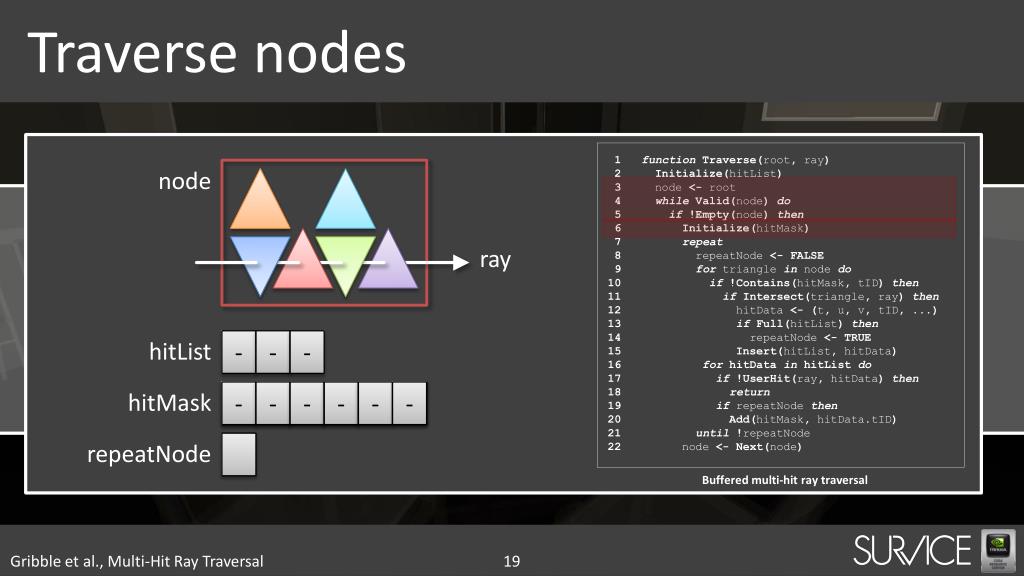Click highlighted line 'while Valid(node) do'
Screen dimensions: 1024x576
pos(723,201)
